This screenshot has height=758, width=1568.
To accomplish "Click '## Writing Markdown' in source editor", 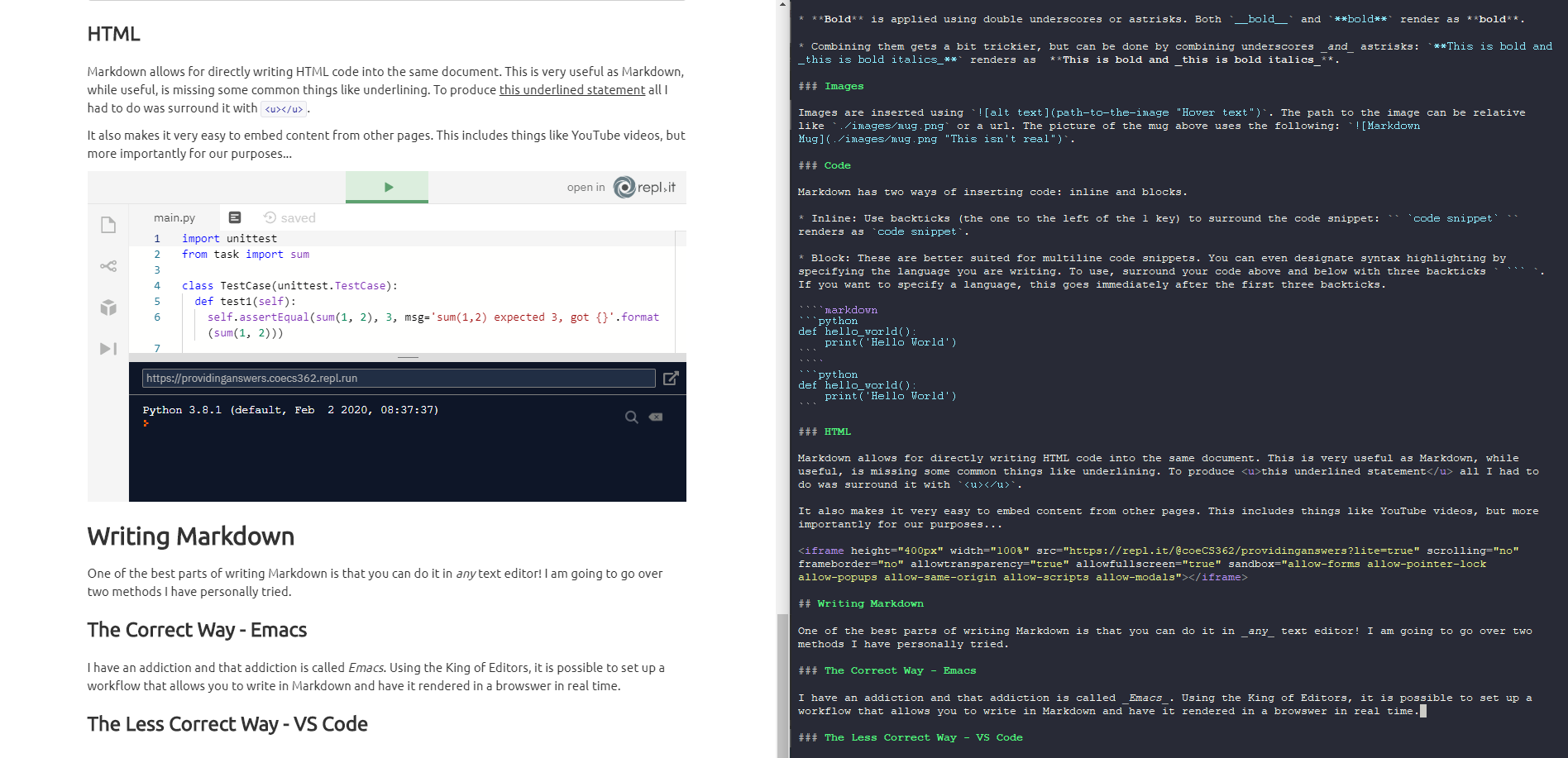I will pos(860,603).
